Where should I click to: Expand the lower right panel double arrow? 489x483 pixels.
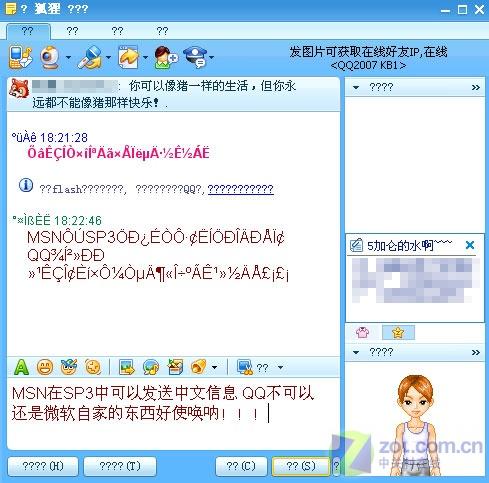click(x=476, y=352)
